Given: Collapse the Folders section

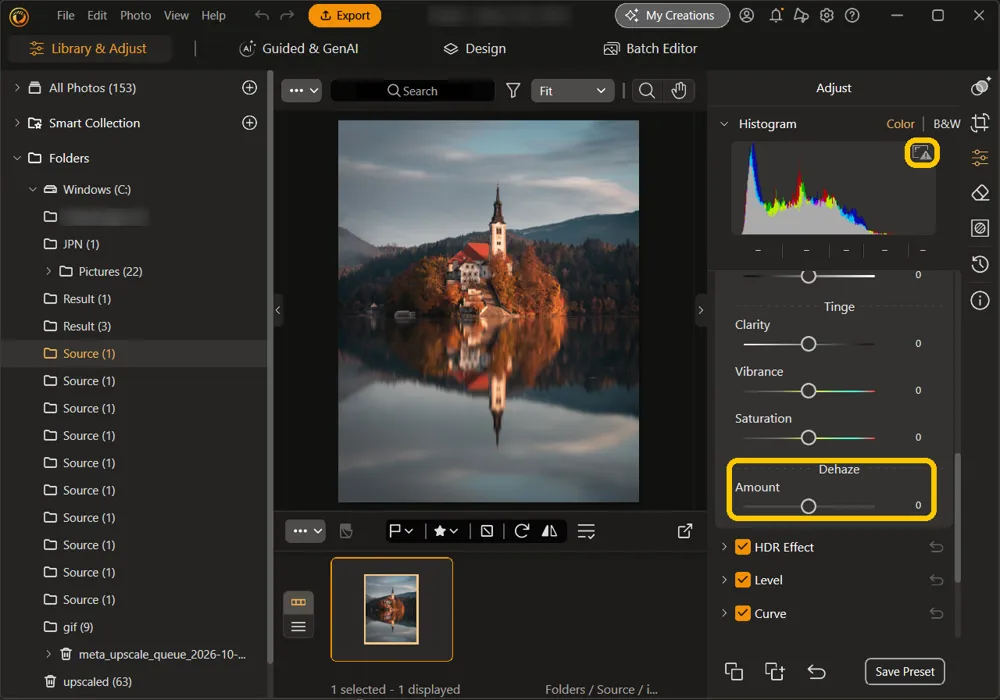Looking at the screenshot, I should [x=17, y=158].
